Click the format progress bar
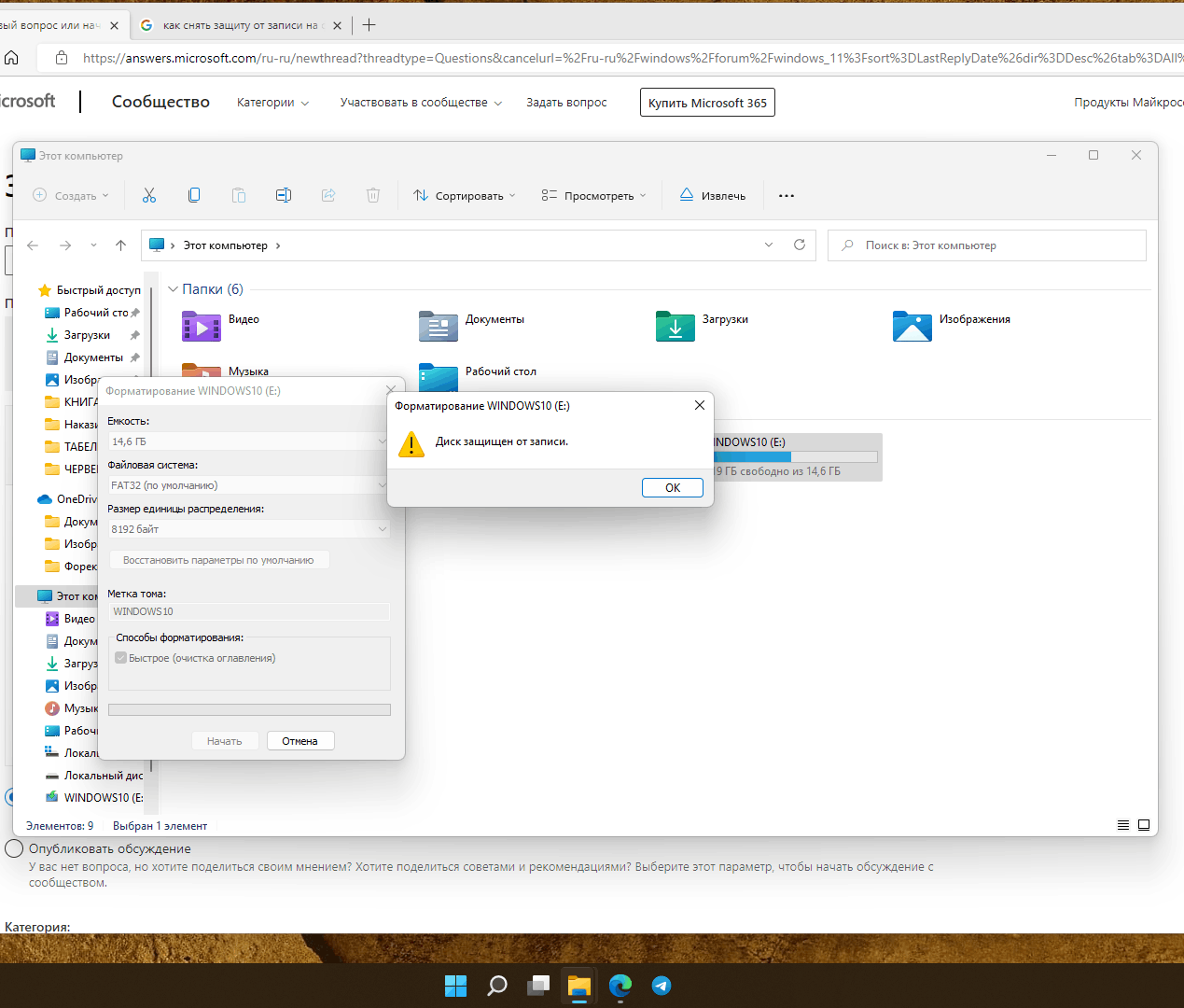Screen dimensions: 1184x1008 click(249, 709)
